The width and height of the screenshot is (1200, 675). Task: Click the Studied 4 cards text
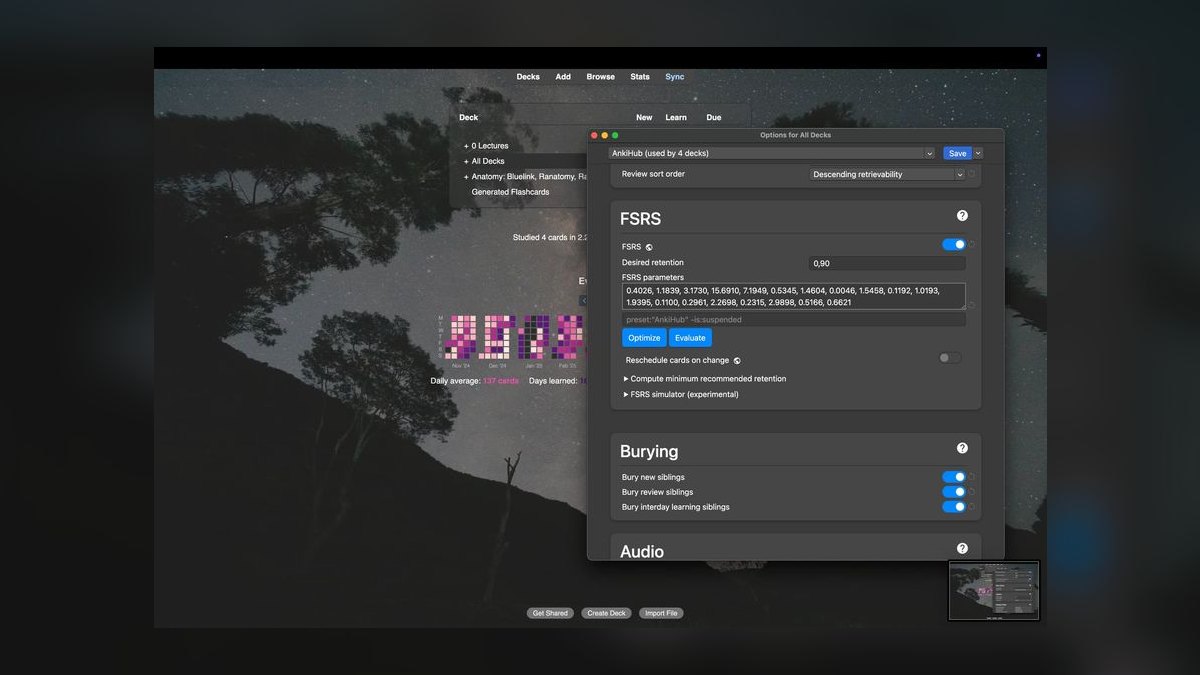[550, 238]
